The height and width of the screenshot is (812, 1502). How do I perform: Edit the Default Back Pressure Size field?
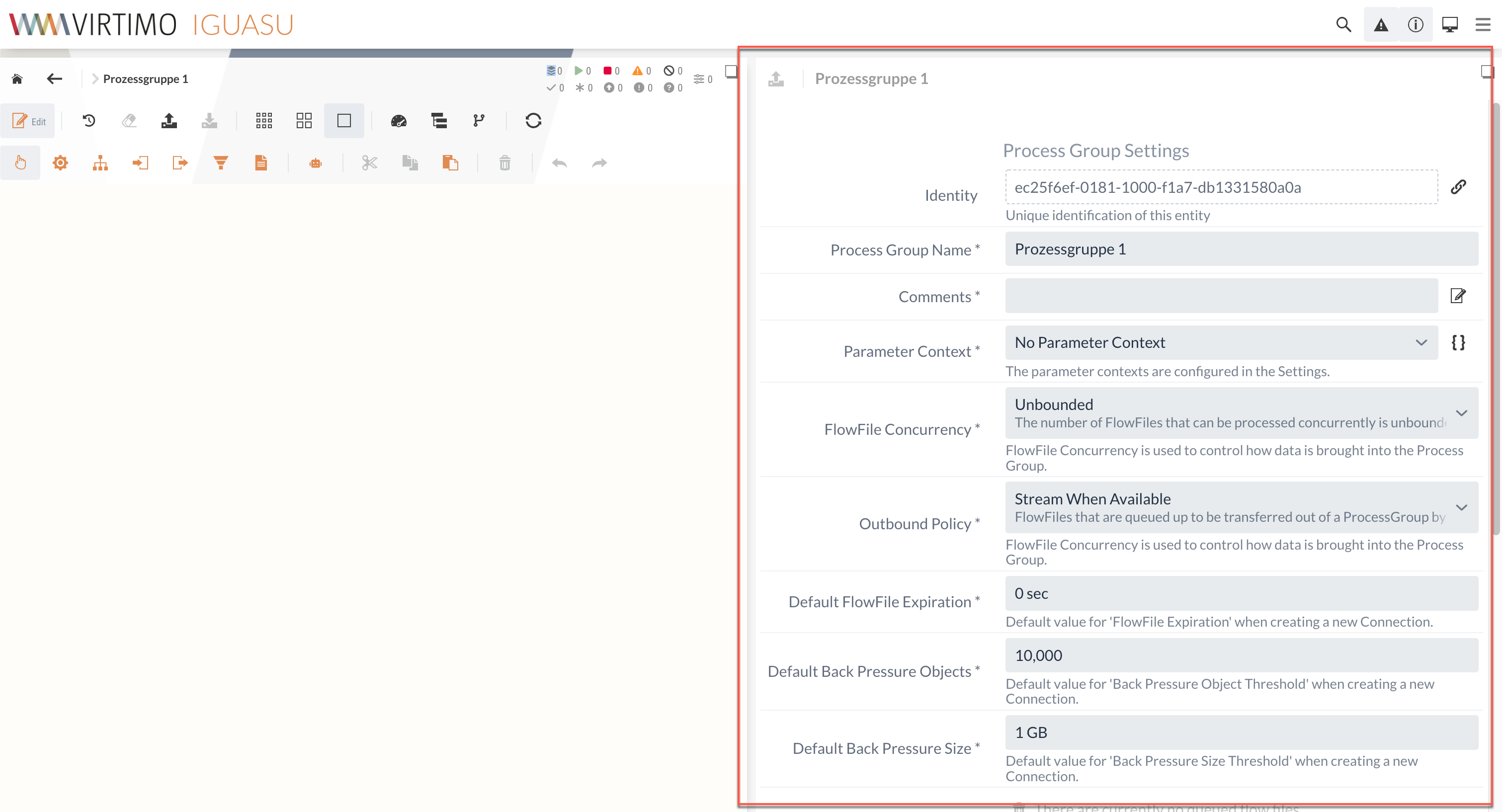pos(1242,732)
